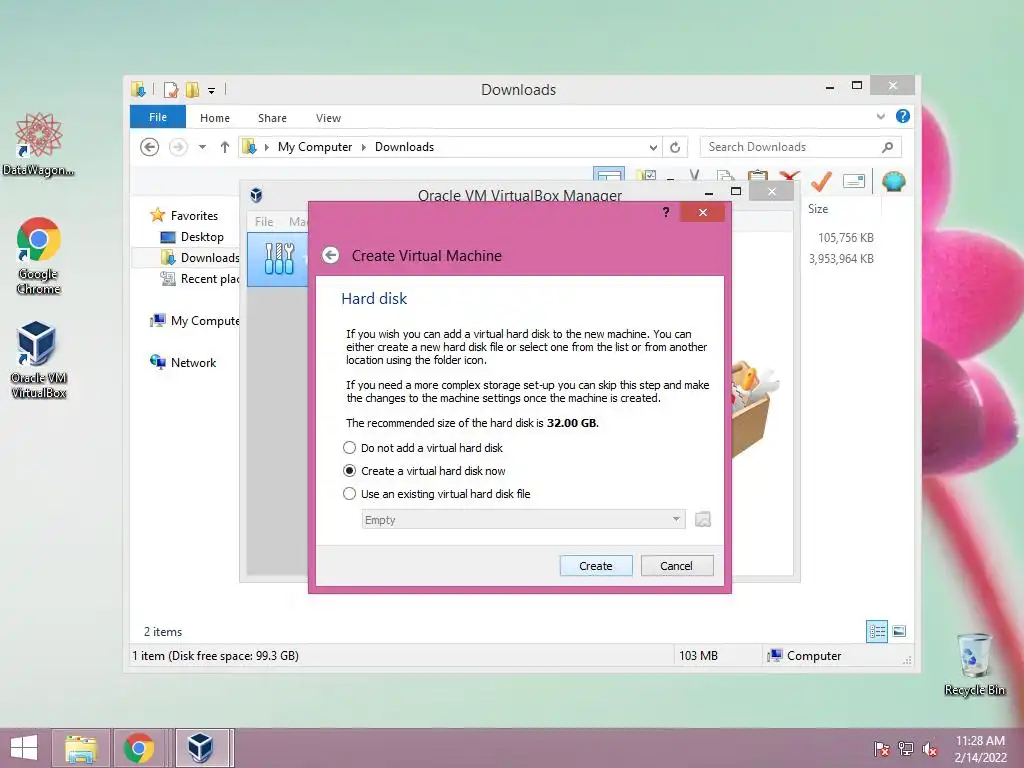
Task: Expand the arrow before 'My Computer' in path
Action: (x=266, y=147)
